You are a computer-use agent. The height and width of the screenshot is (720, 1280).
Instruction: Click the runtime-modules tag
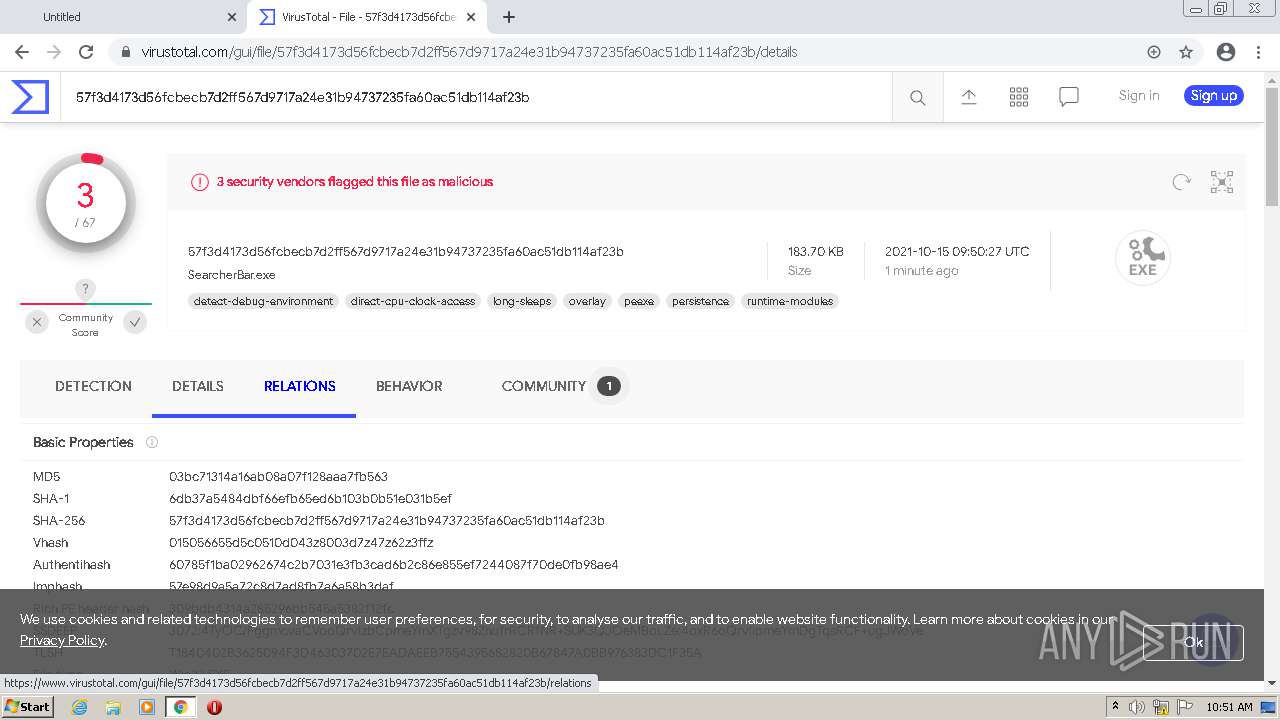click(790, 301)
